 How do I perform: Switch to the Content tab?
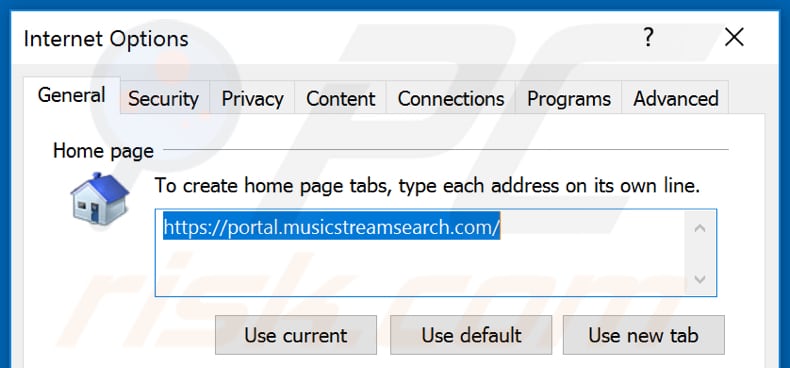click(341, 98)
